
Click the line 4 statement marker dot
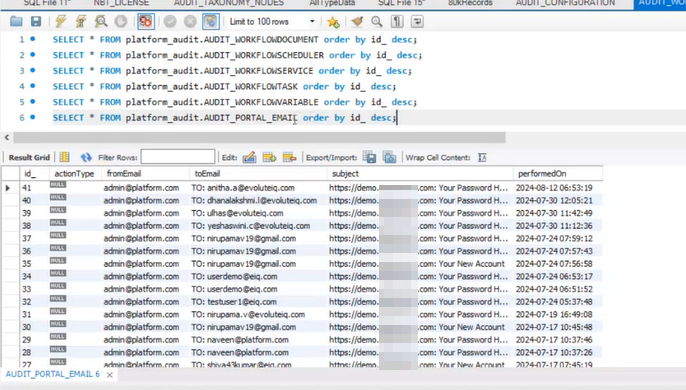pyautogui.click(x=33, y=86)
